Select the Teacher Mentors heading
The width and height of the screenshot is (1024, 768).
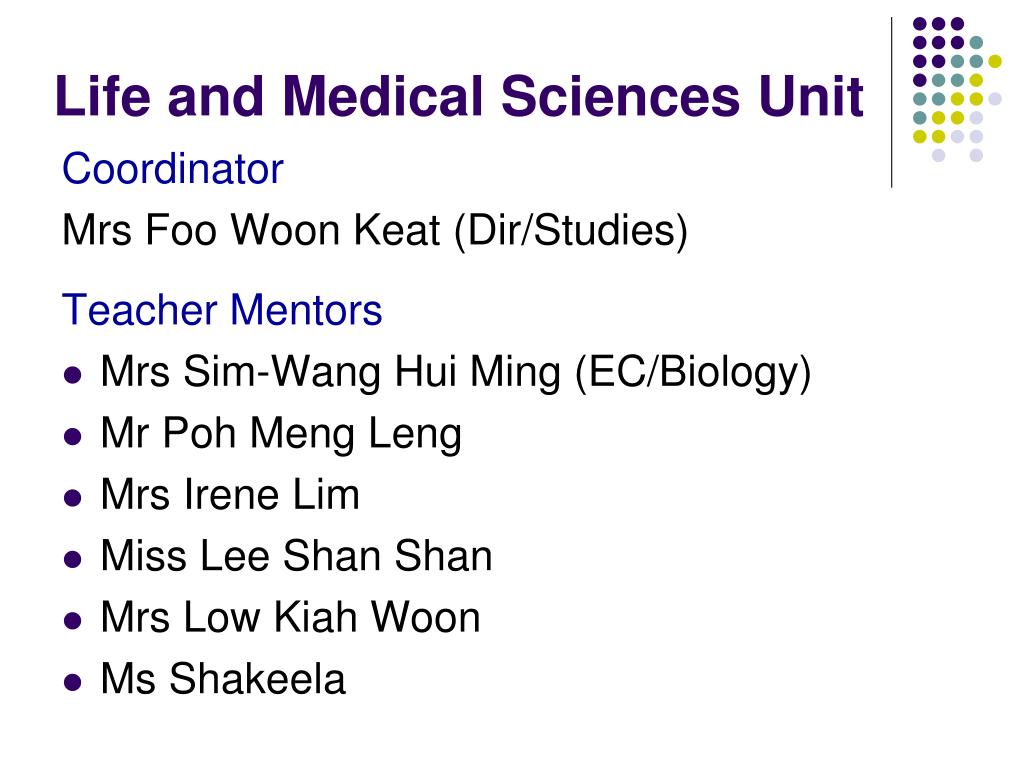point(222,310)
